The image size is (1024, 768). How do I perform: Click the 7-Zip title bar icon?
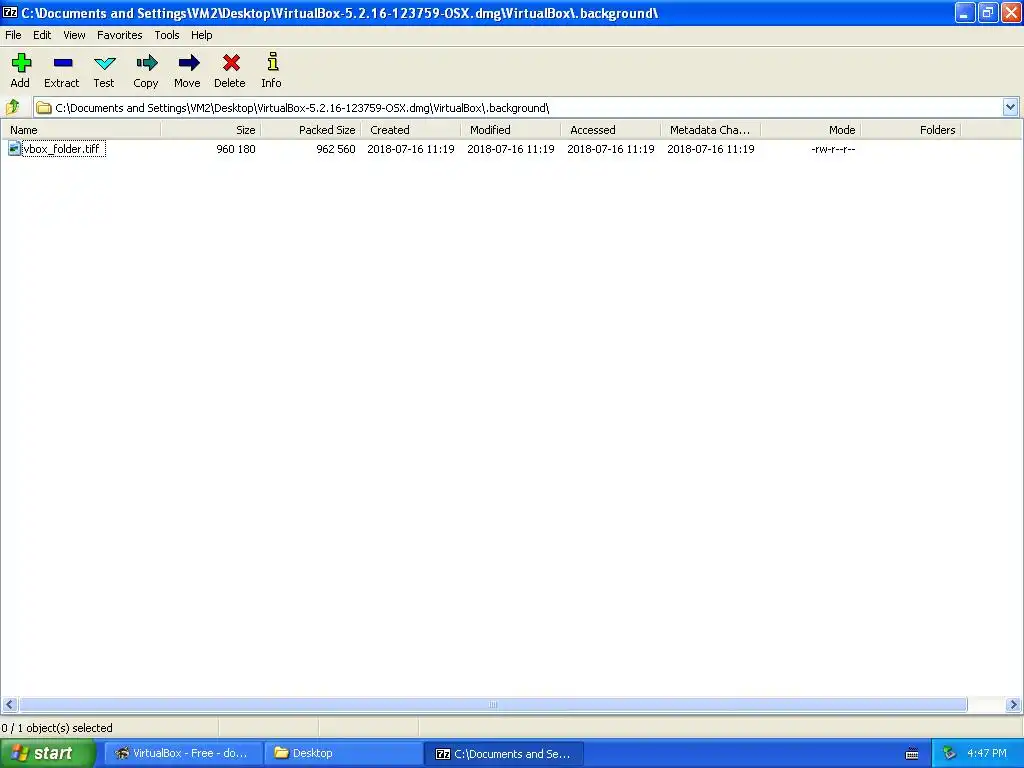point(10,12)
